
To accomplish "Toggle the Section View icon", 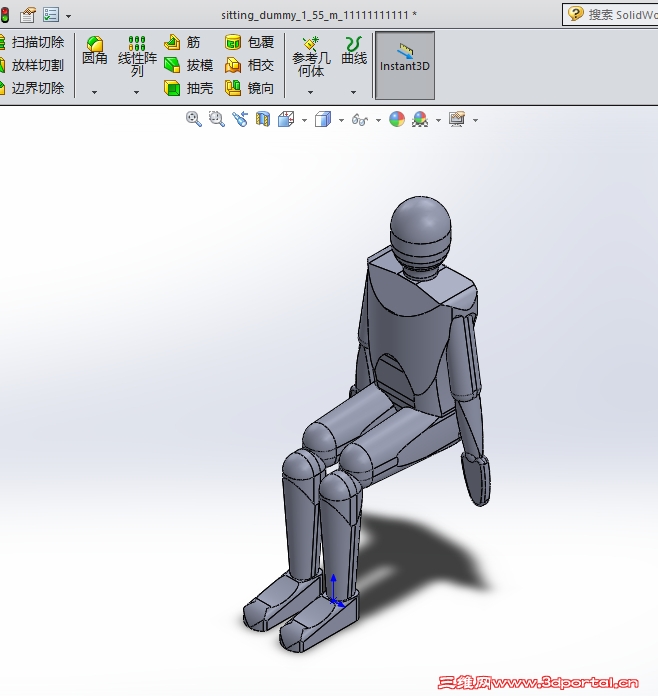I will tap(263, 119).
